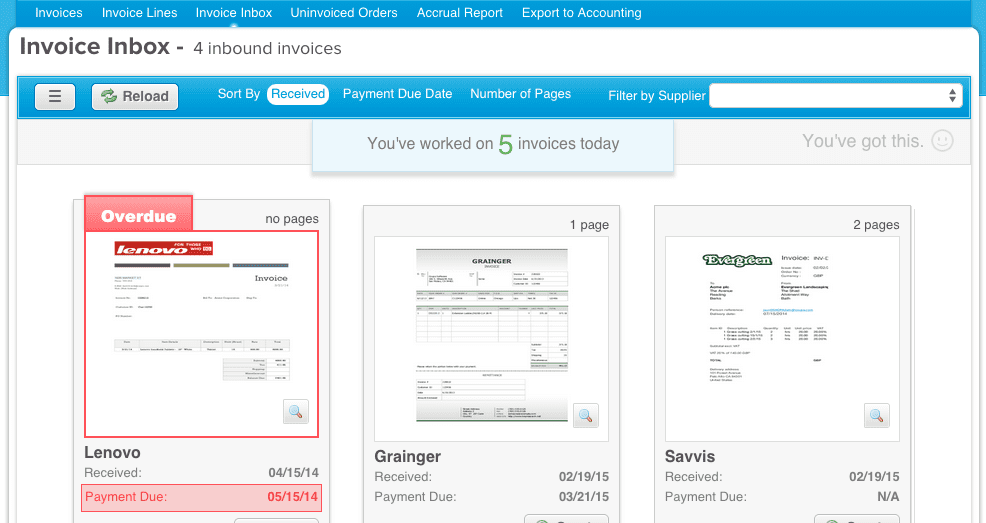Magnify the Lenovo invoice preview
This screenshot has width=986, height=523.
click(296, 412)
